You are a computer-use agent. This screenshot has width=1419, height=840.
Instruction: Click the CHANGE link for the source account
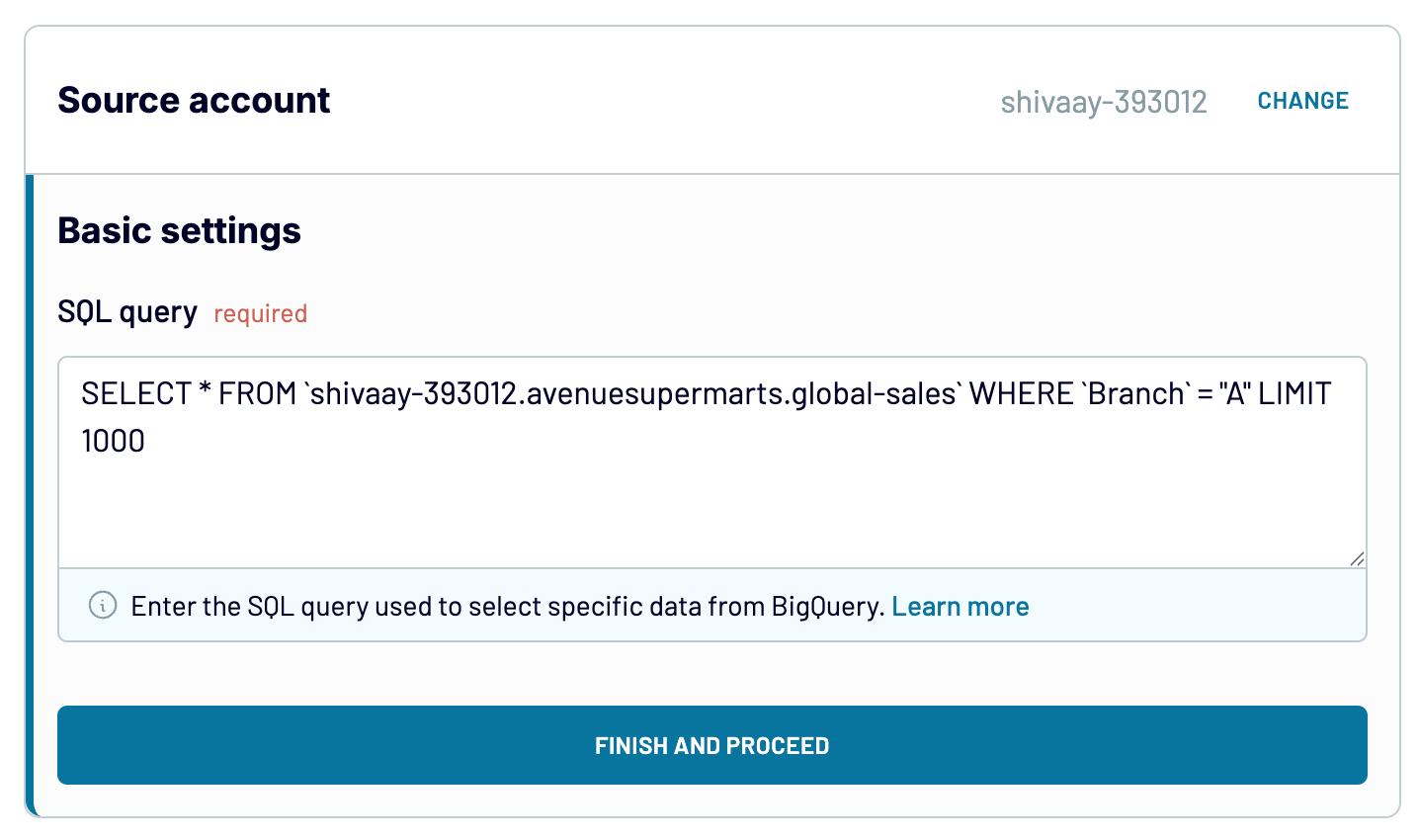(1302, 100)
